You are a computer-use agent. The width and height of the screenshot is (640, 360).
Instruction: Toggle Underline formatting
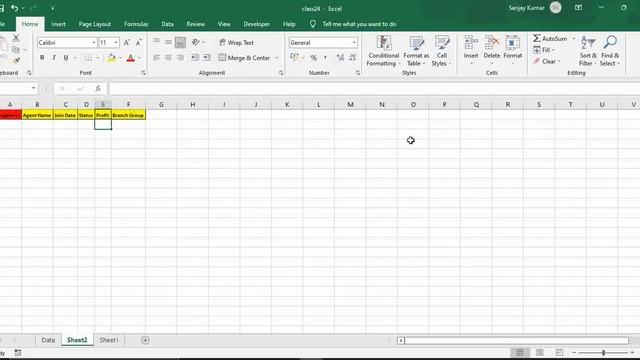click(66, 58)
